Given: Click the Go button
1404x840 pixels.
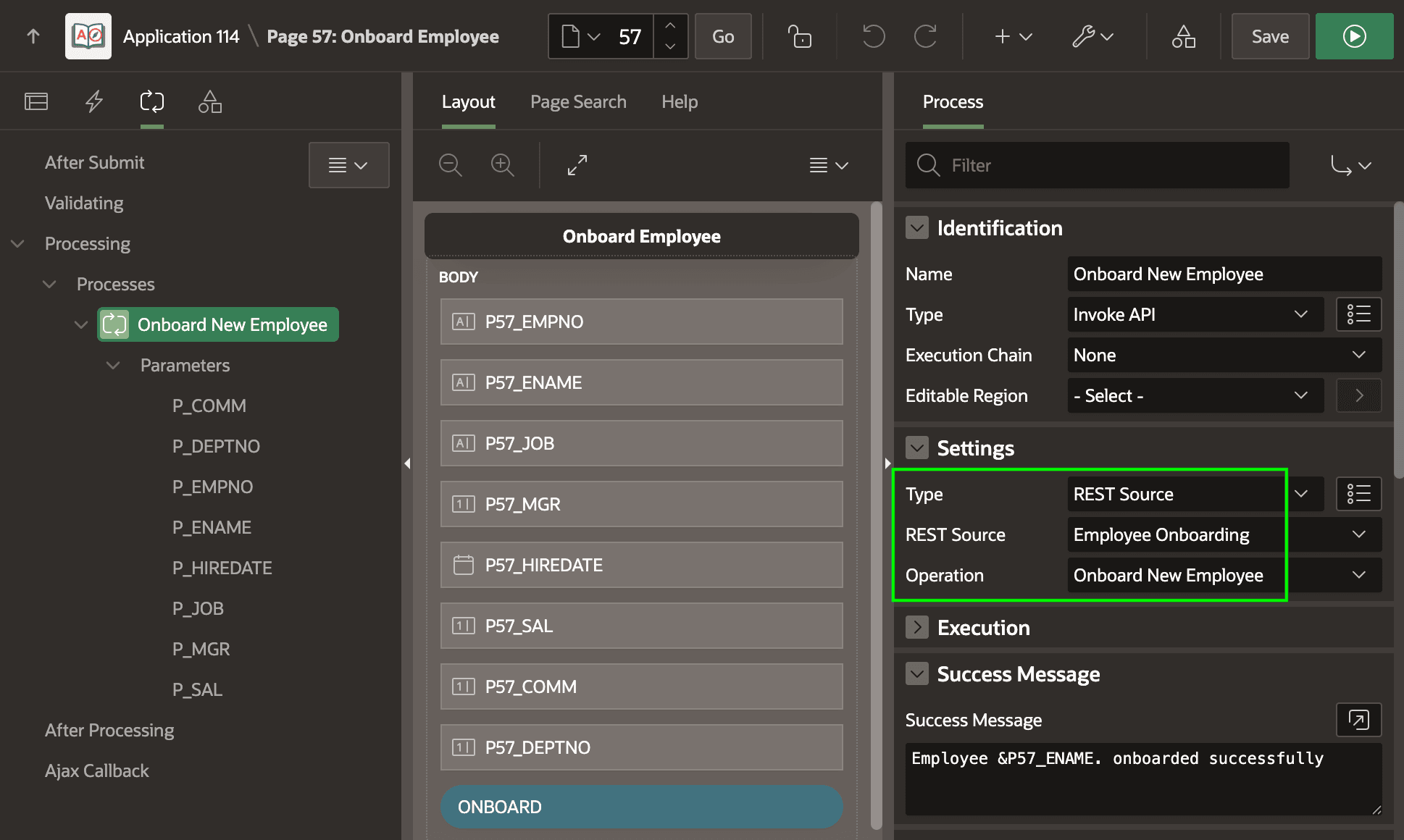Looking at the screenshot, I should click(x=723, y=36).
